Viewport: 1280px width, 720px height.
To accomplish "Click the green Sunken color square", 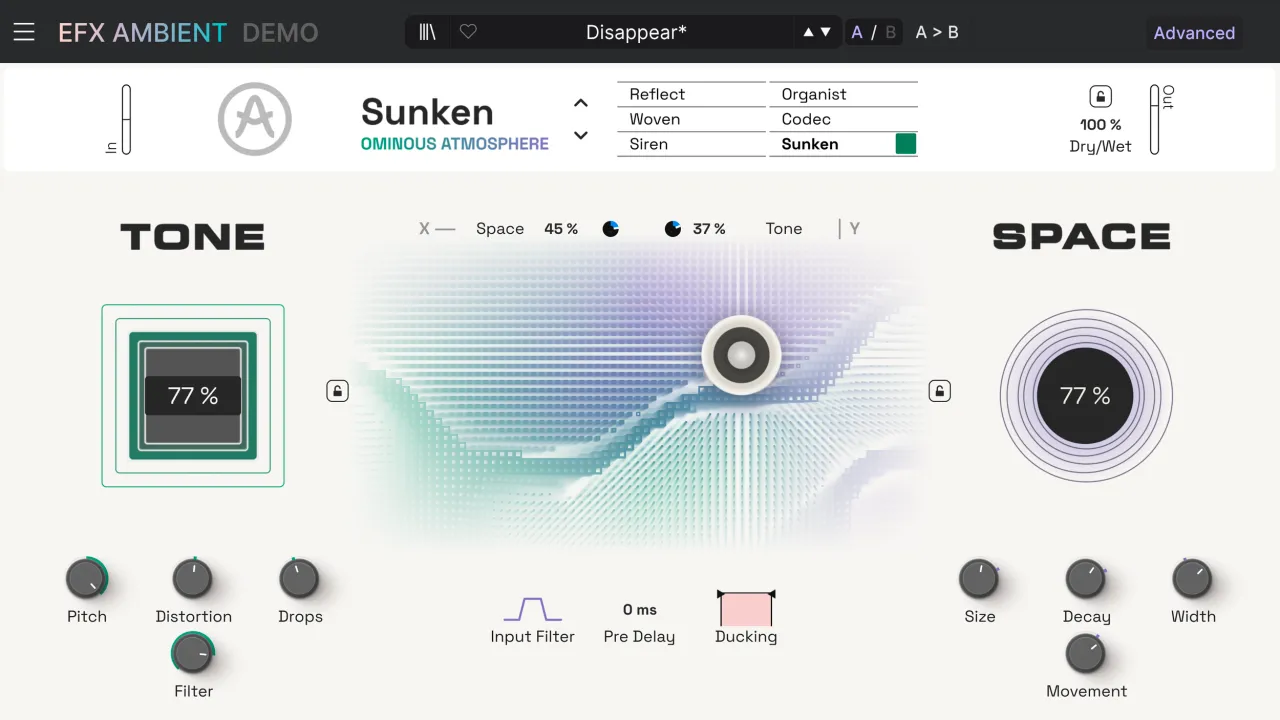I will coord(906,144).
